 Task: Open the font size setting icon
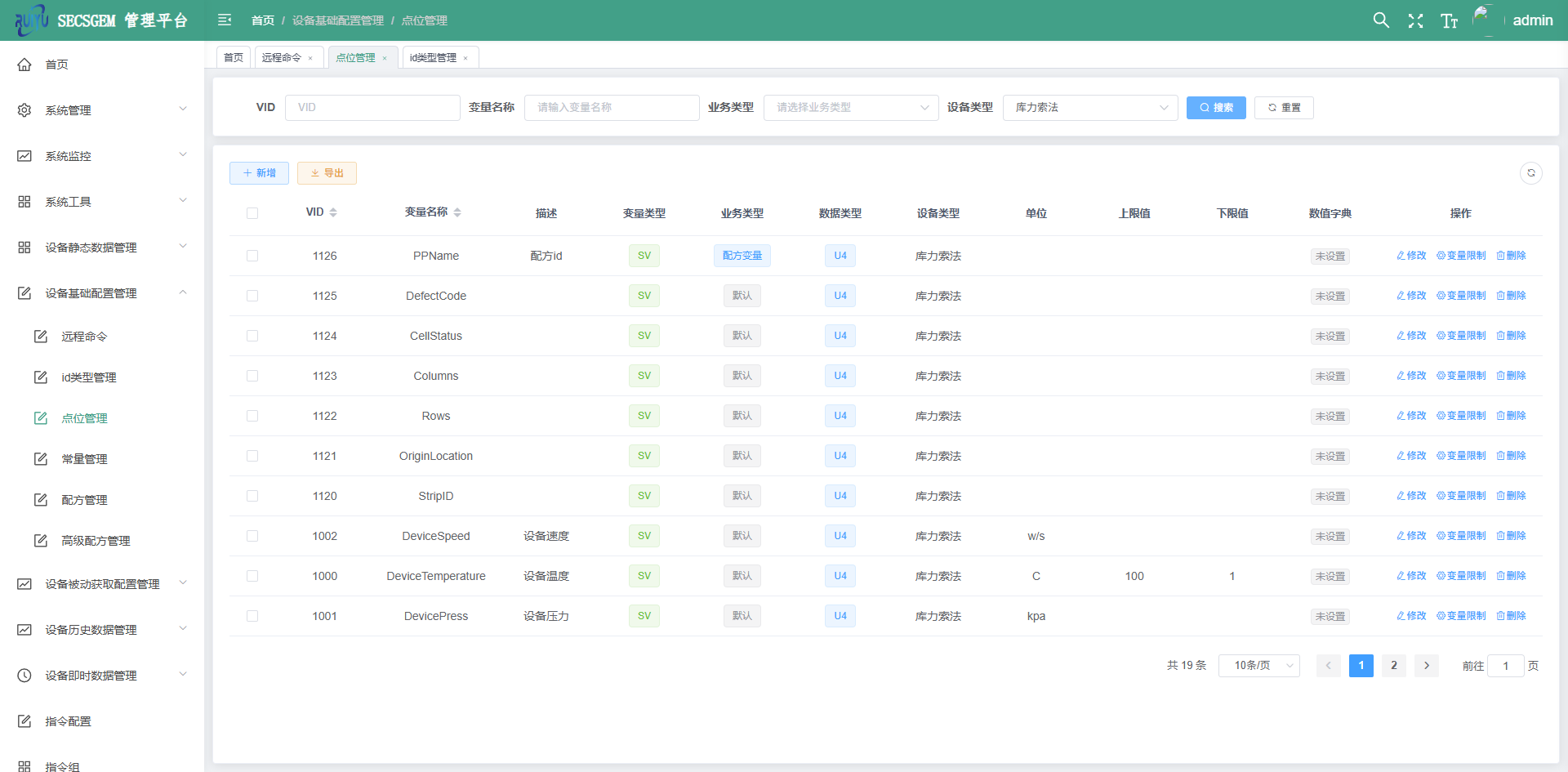(1449, 21)
